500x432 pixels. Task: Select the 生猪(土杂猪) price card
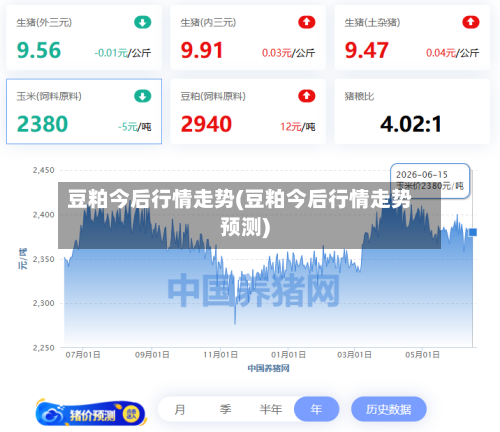click(412, 38)
